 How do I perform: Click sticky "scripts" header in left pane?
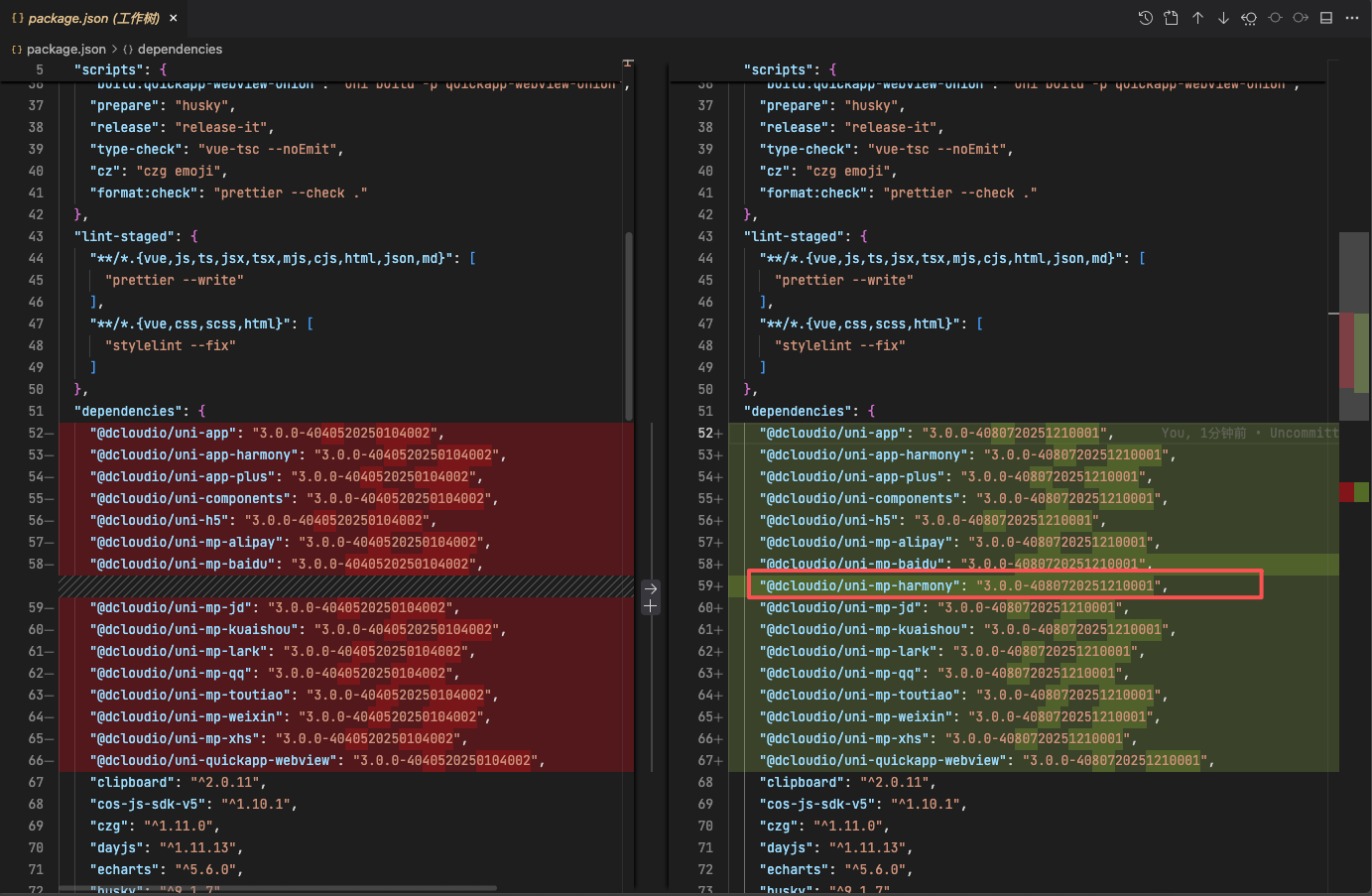pos(119,69)
